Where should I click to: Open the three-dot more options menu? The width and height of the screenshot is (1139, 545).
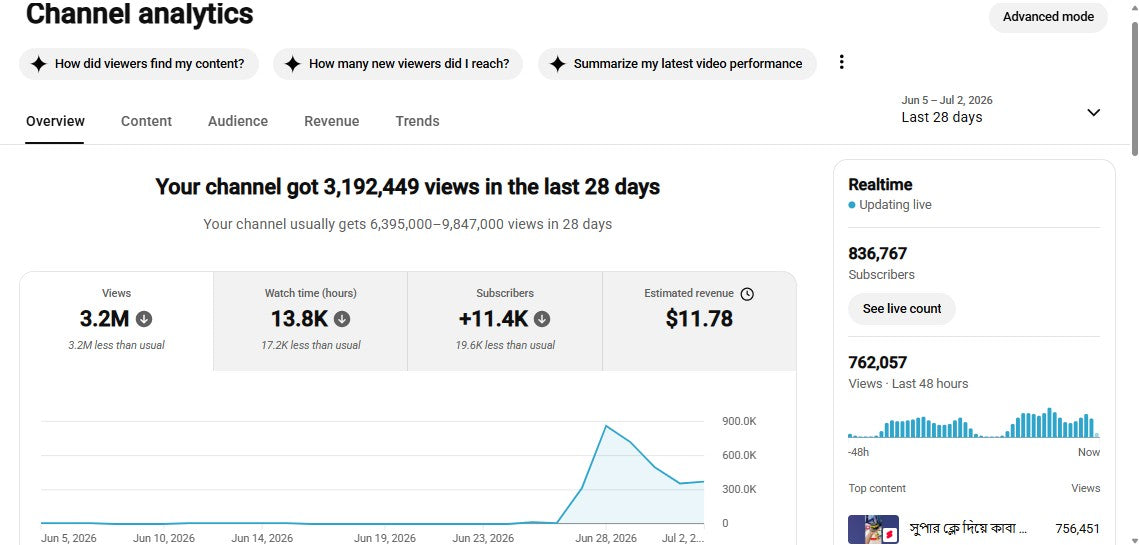tap(841, 62)
